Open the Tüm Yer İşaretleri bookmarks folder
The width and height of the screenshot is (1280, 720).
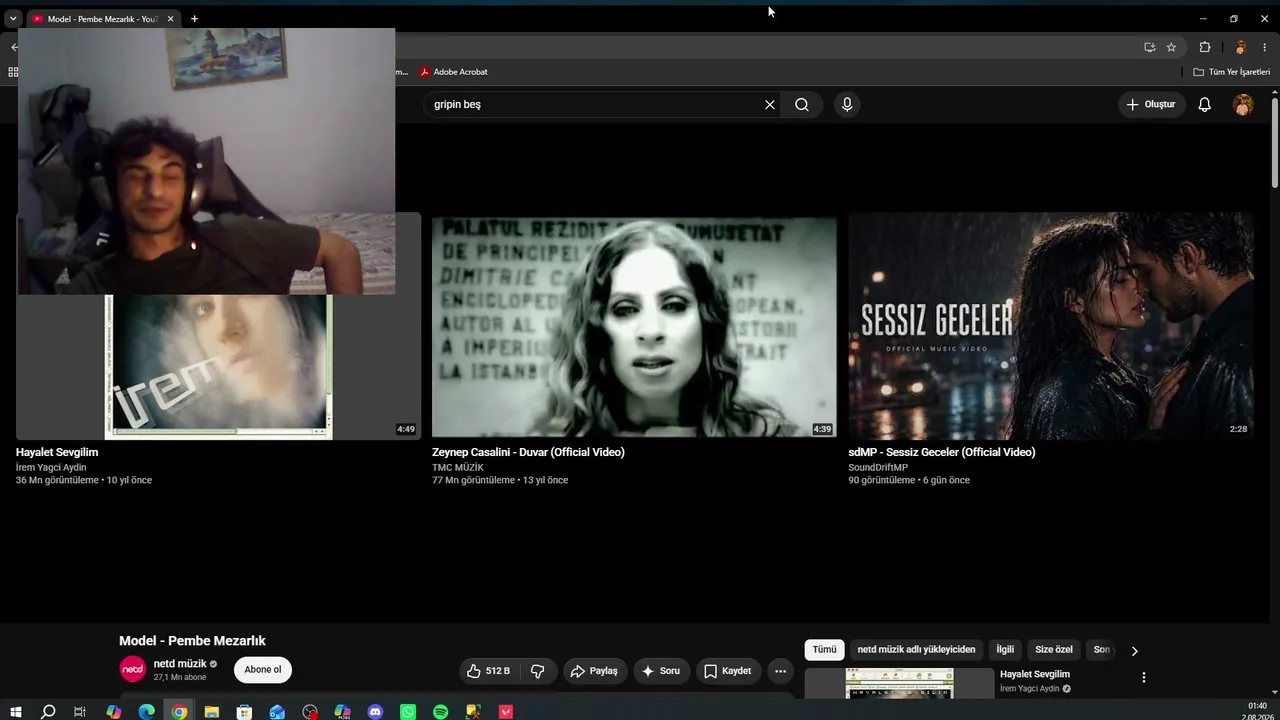click(x=1232, y=72)
